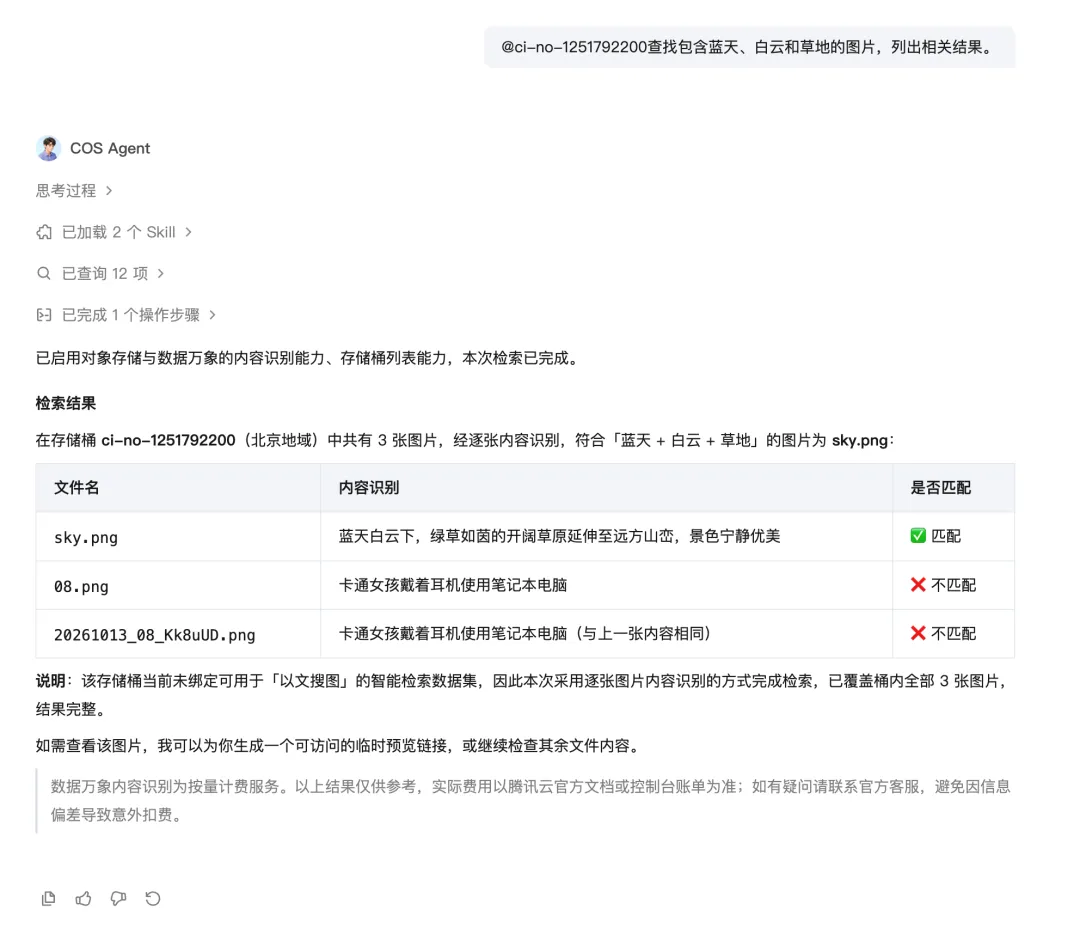The width and height of the screenshot is (1080, 940).
Task: Click the COS Agent avatar icon
Action: tap(48, 148)
